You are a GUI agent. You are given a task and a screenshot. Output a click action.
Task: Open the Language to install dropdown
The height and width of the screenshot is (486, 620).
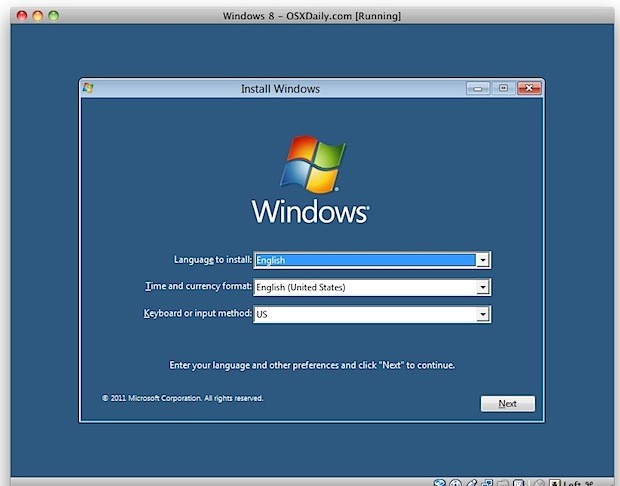click(482, 260)
